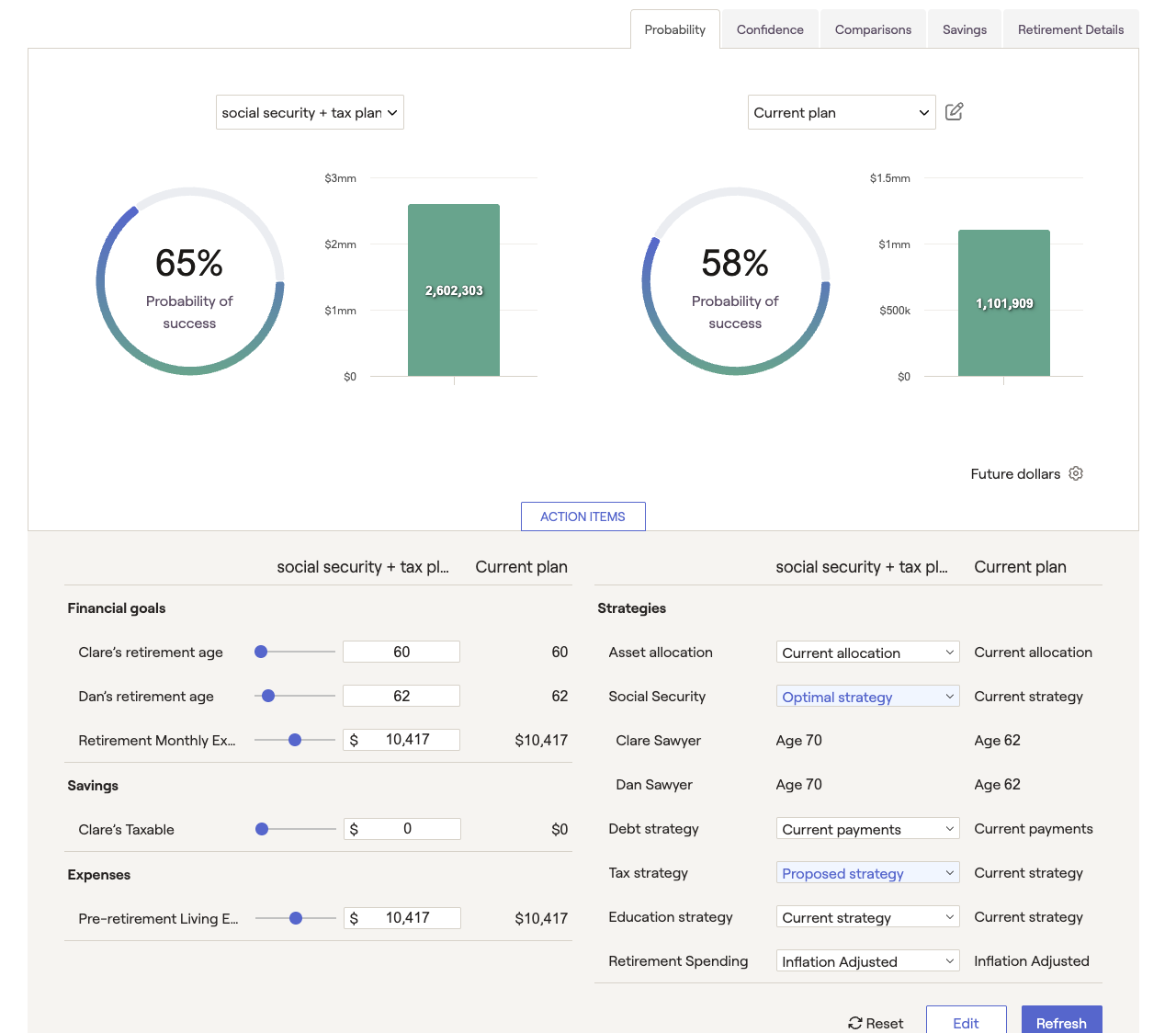Click the Clare's Taxable savings slider handle
The image size is (1176, 1033).
tap(262, 829)
